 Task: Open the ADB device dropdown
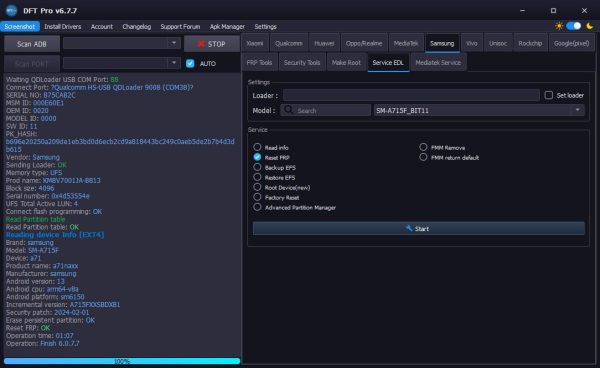click(122, 43)
